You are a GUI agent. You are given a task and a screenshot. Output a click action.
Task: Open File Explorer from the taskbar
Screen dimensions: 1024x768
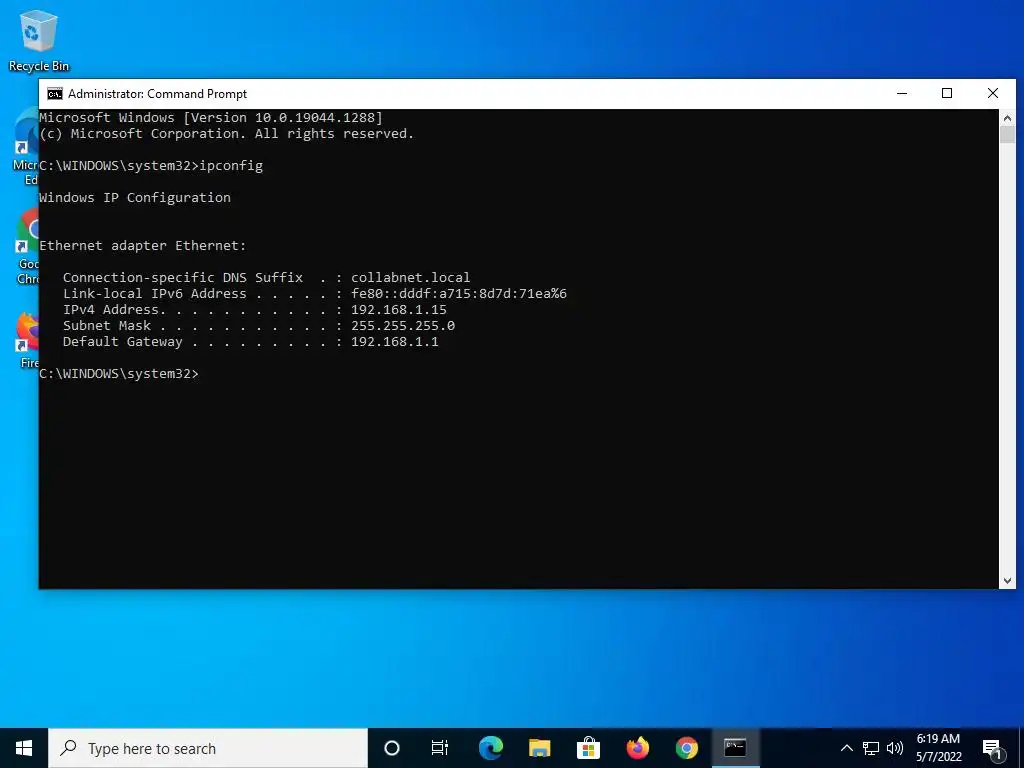pos(539,748)
